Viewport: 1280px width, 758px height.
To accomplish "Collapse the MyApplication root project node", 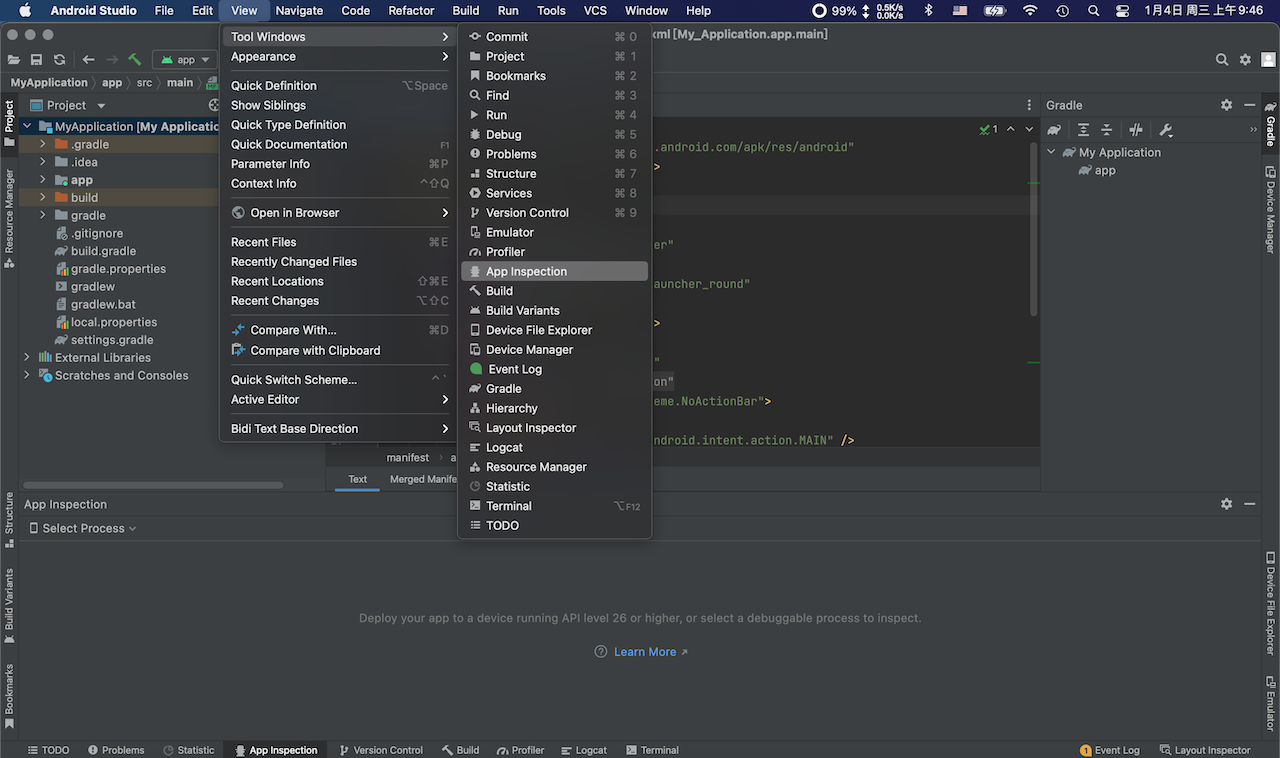I will (x=27, y=127).
